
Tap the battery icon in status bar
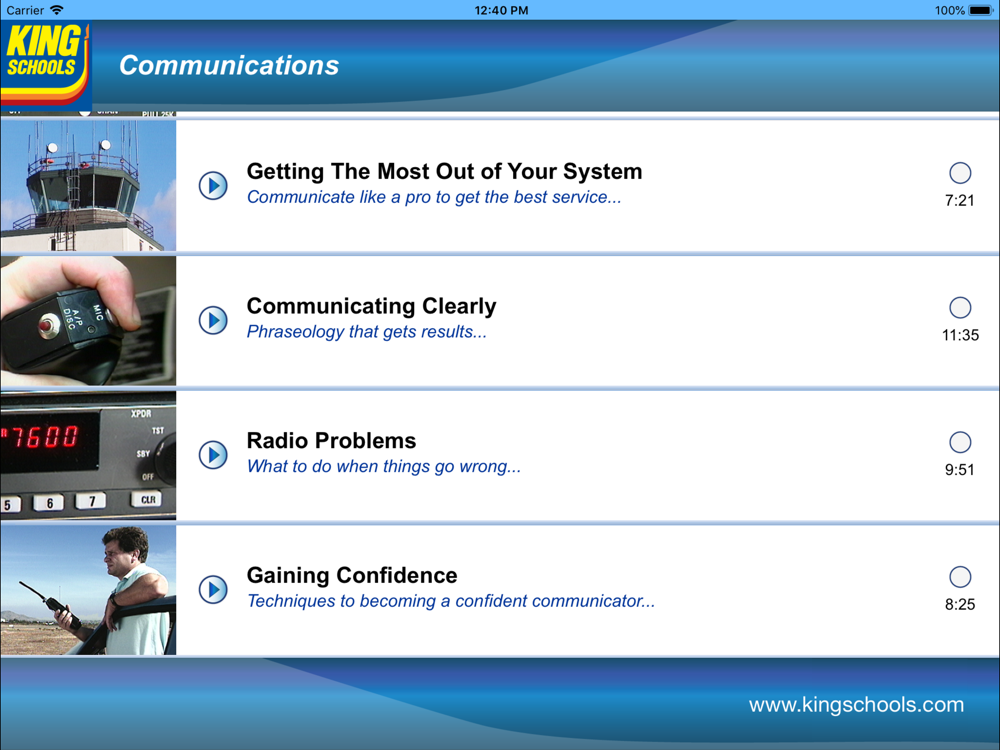(x=981, y=10)
